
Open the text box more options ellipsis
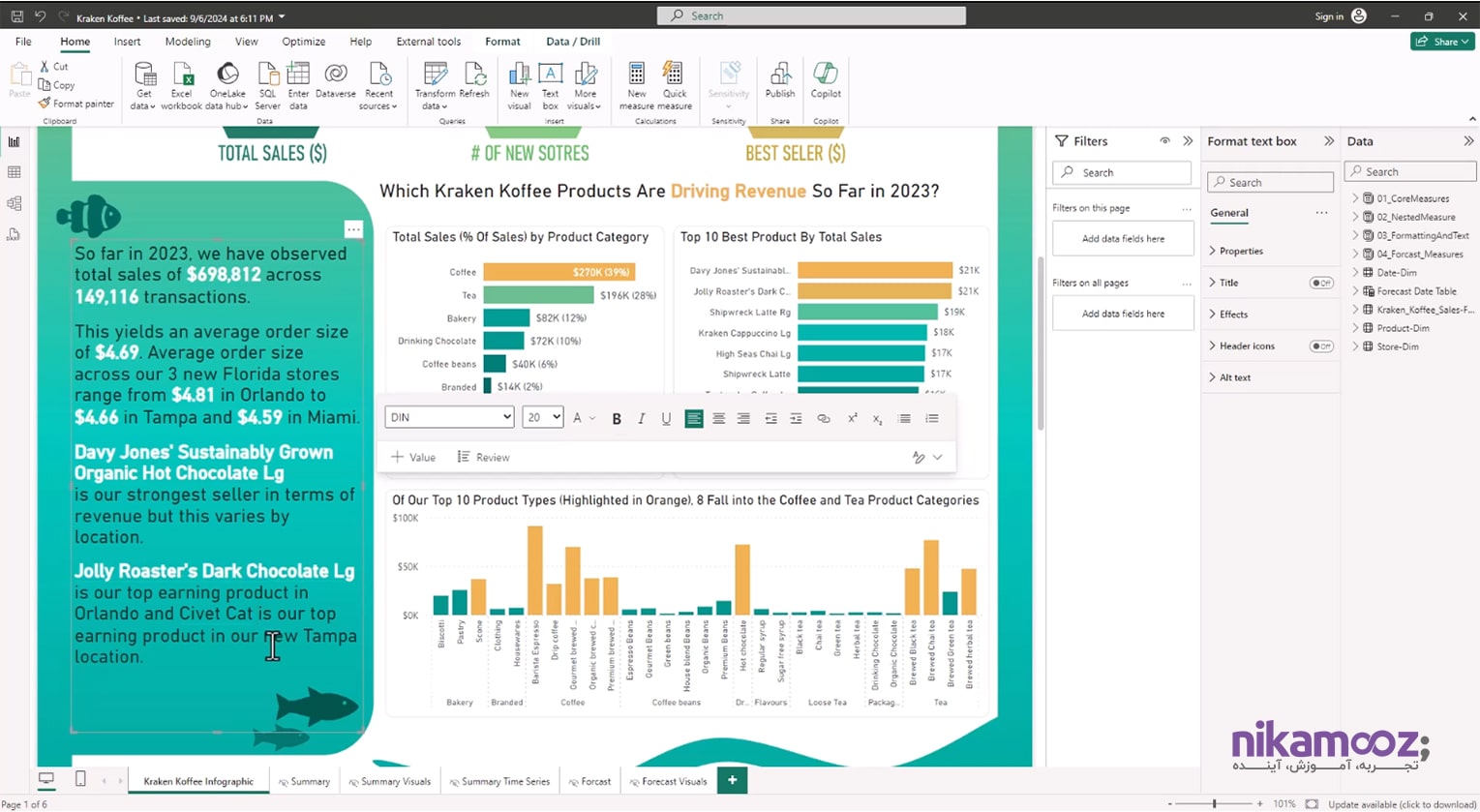coord(353,229)
